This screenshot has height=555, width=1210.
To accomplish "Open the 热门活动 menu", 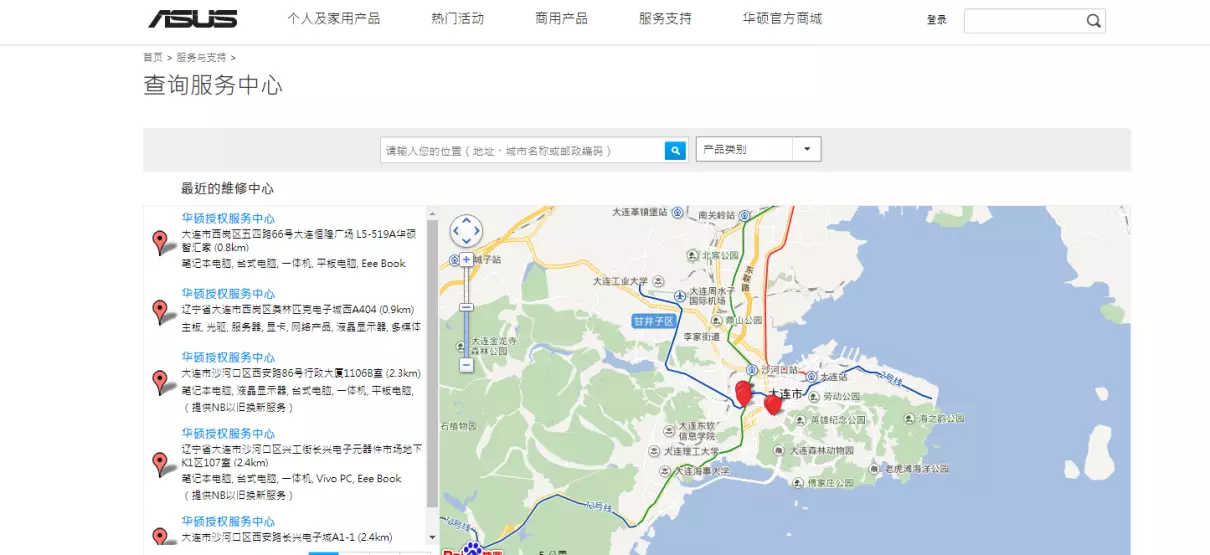I will [x=457, y=19].
